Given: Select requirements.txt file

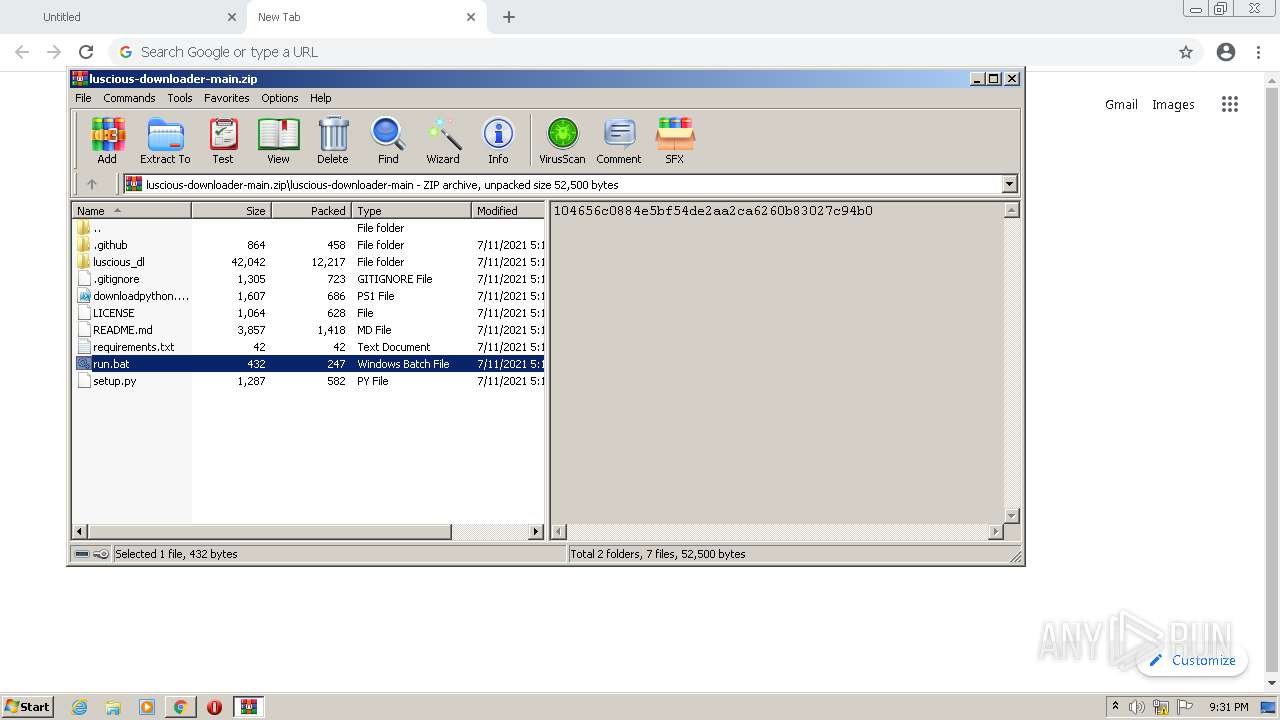Looking at the screenshot, I should (x=309, y=347).
